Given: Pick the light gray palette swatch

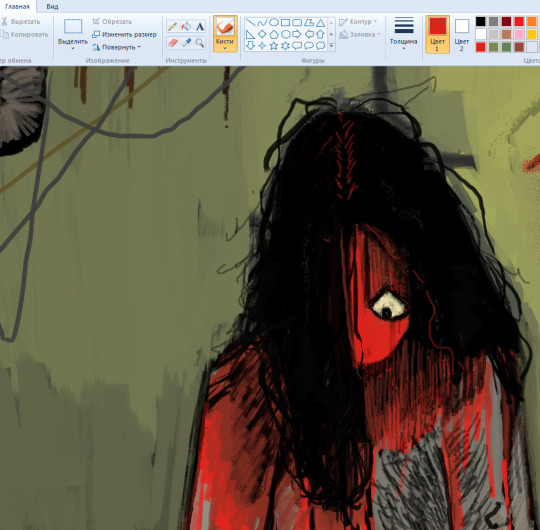Looking at the screenshot, I should (x=494, y=34).
